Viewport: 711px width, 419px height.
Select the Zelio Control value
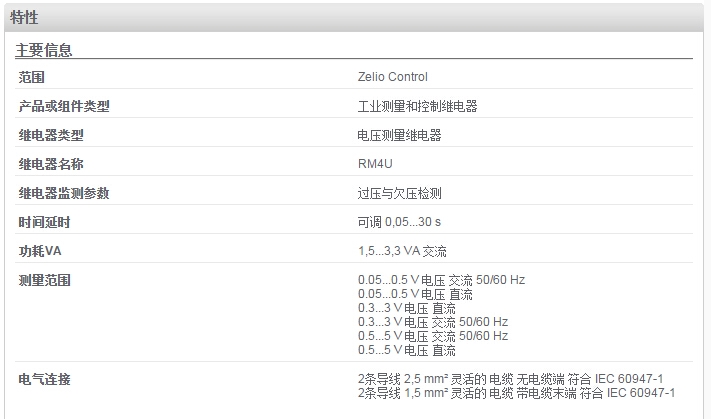click(393, 77)
